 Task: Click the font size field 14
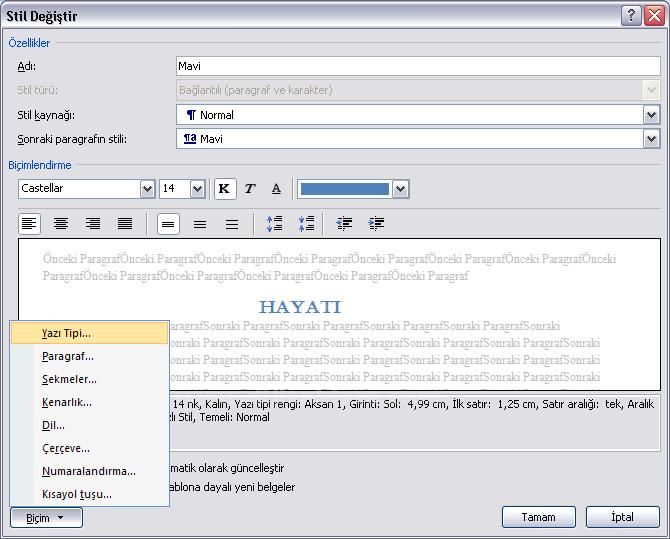click(175, 189)
